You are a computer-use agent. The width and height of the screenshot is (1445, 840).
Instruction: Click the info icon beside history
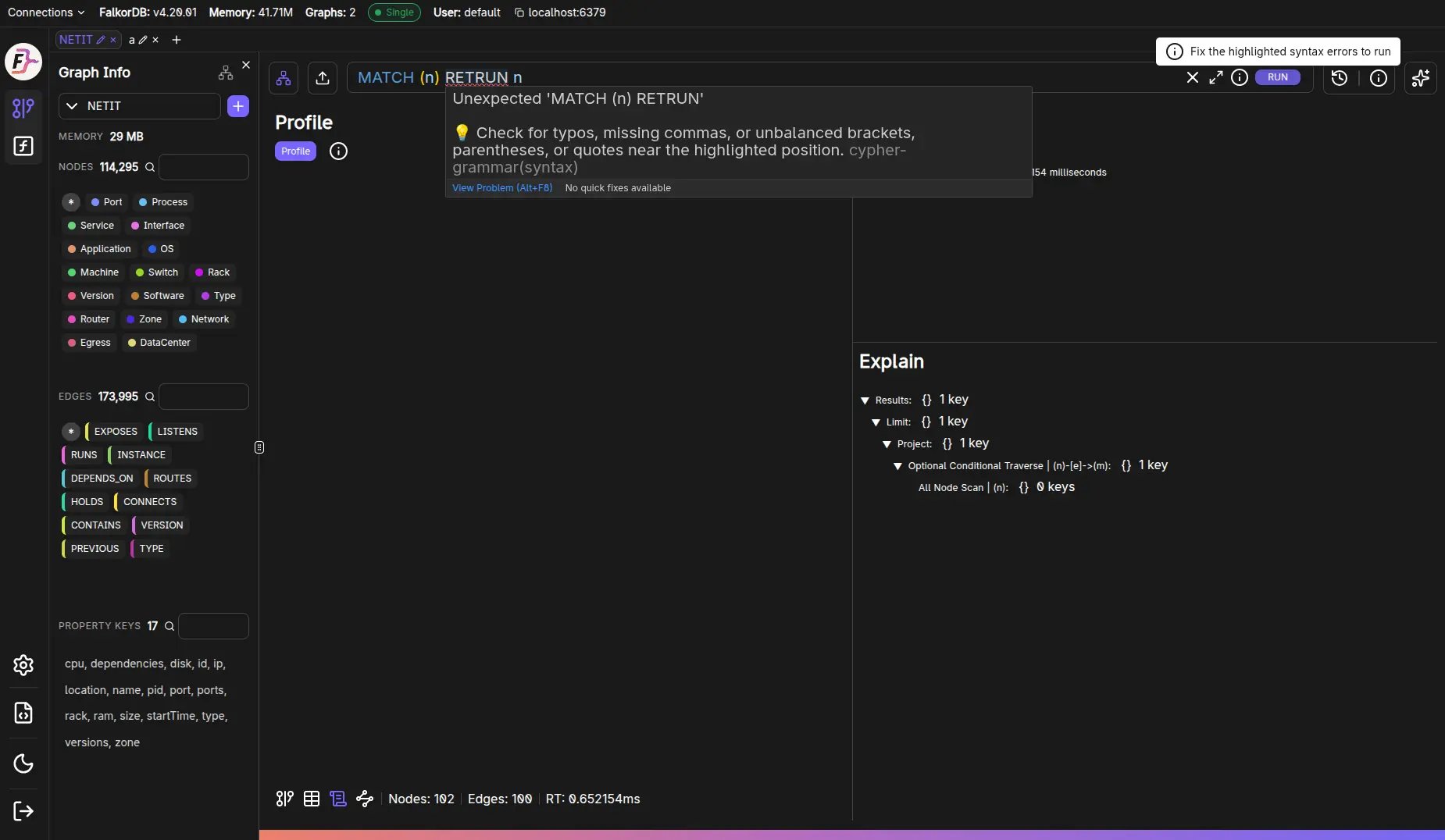pos(1379,77)
